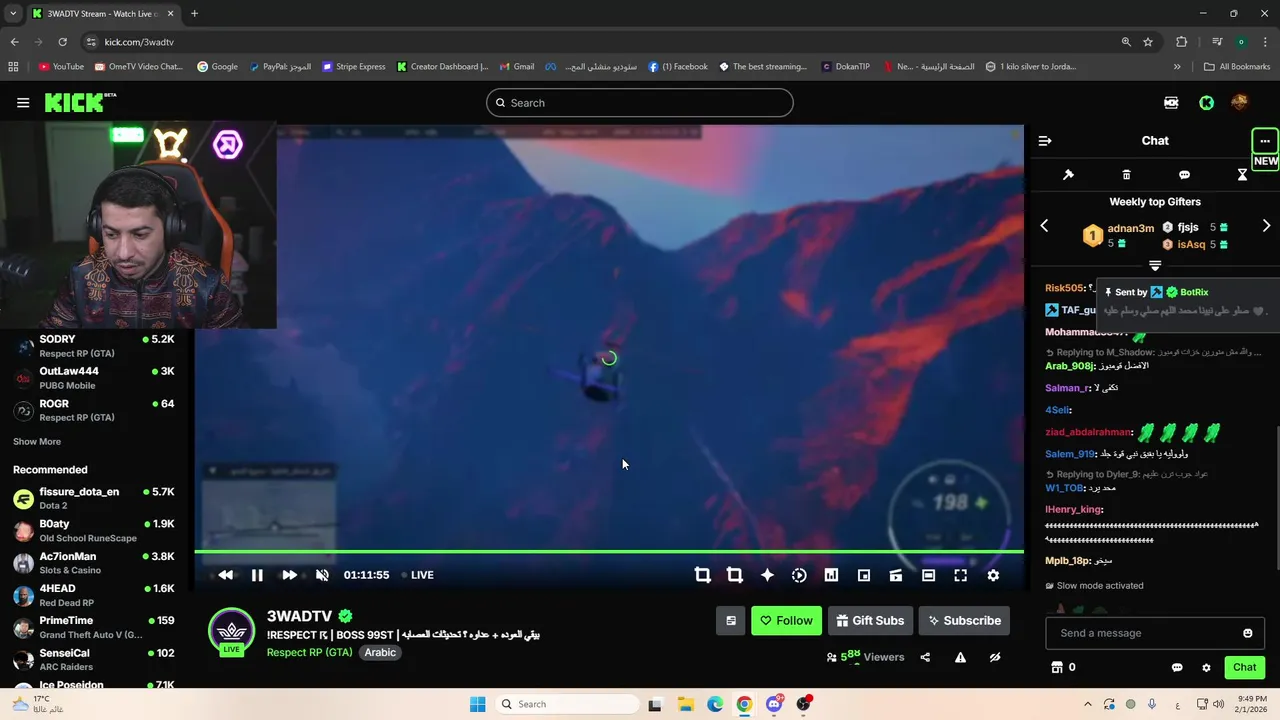
Task: Click the first crop icon in player
Action: [703, 575]
